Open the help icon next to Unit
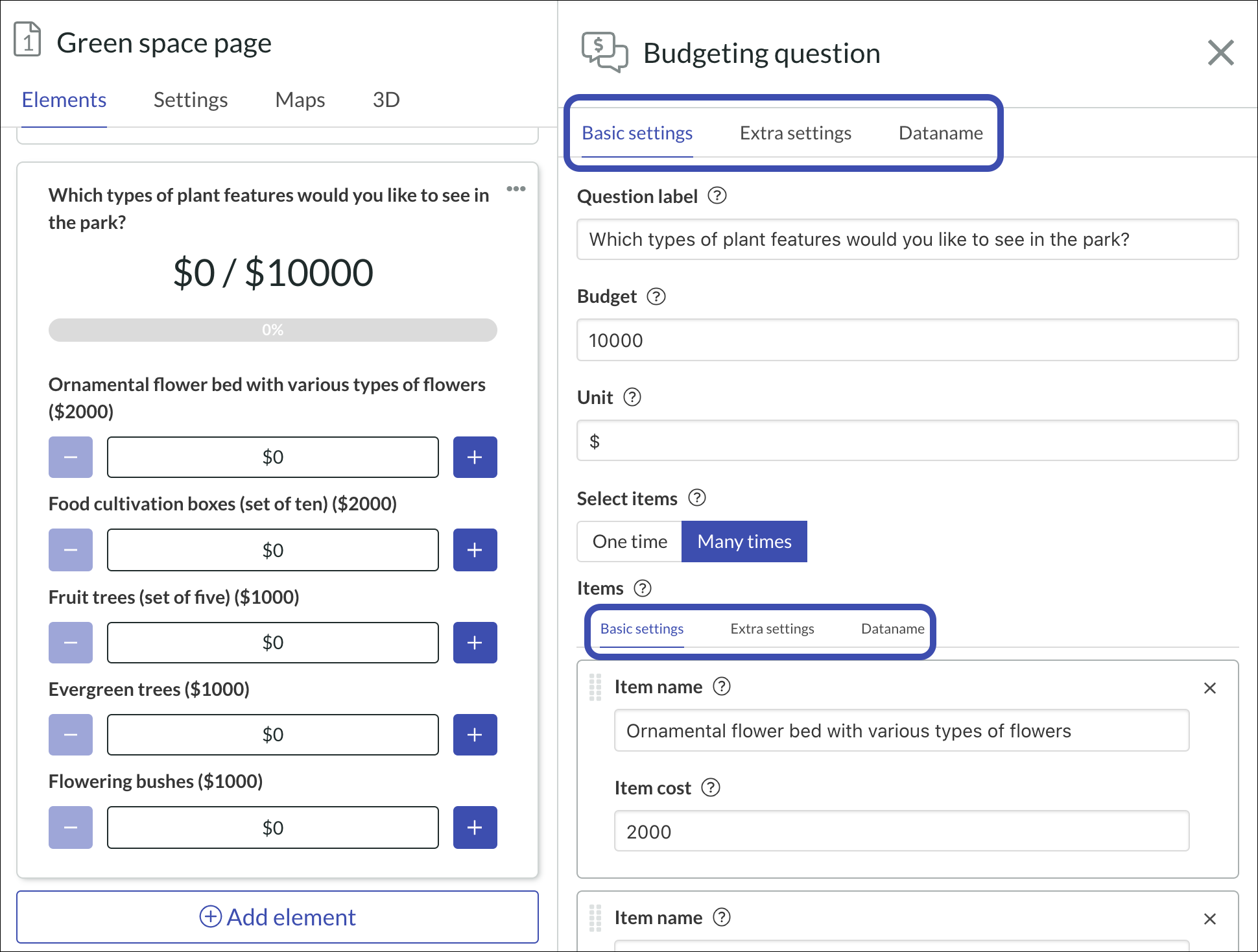Screen dimensions: 1258x952 pyautogui.click(x=632, y=397)
